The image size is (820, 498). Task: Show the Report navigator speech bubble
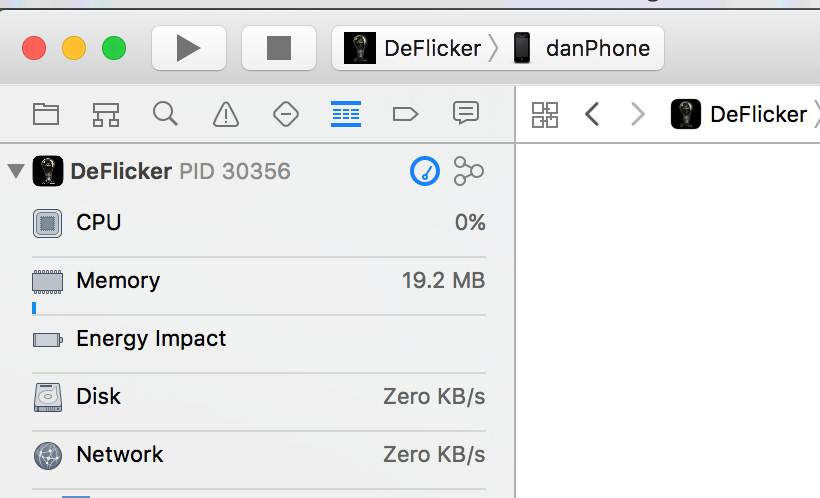(465, 114)
